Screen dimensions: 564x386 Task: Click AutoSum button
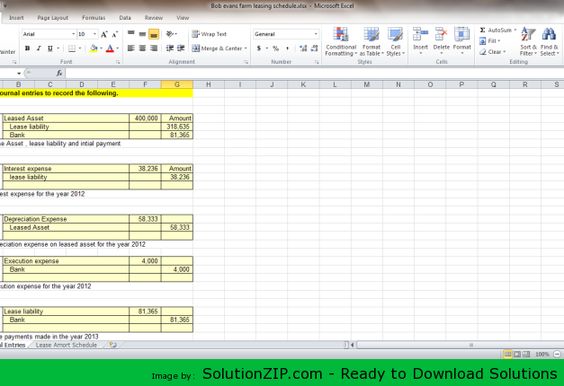495,30
